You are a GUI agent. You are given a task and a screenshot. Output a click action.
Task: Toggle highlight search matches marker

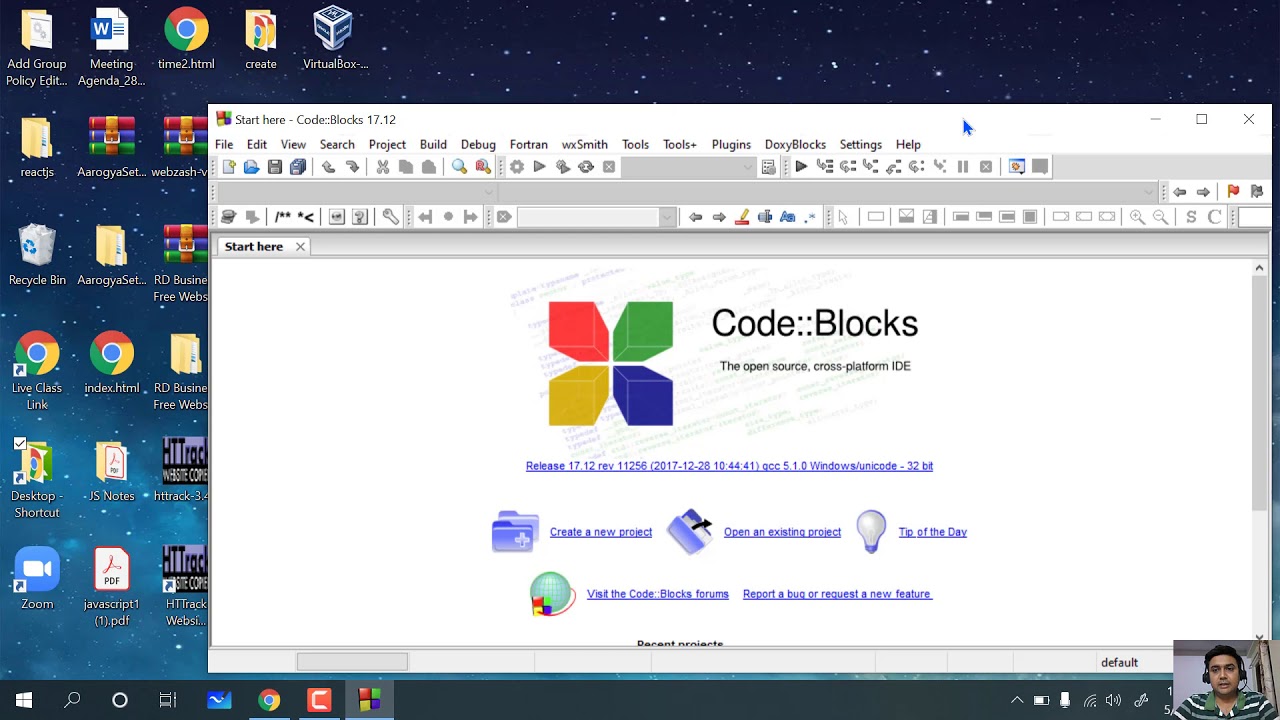click(742, 217)
